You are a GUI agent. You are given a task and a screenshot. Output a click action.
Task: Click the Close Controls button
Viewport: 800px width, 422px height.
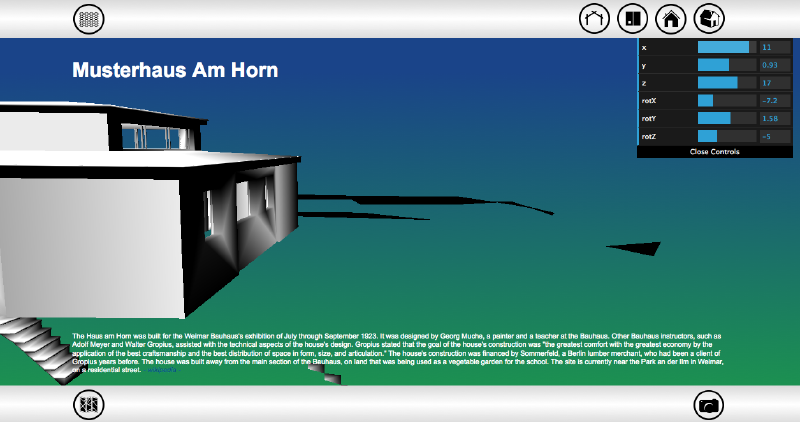[715, 152]
